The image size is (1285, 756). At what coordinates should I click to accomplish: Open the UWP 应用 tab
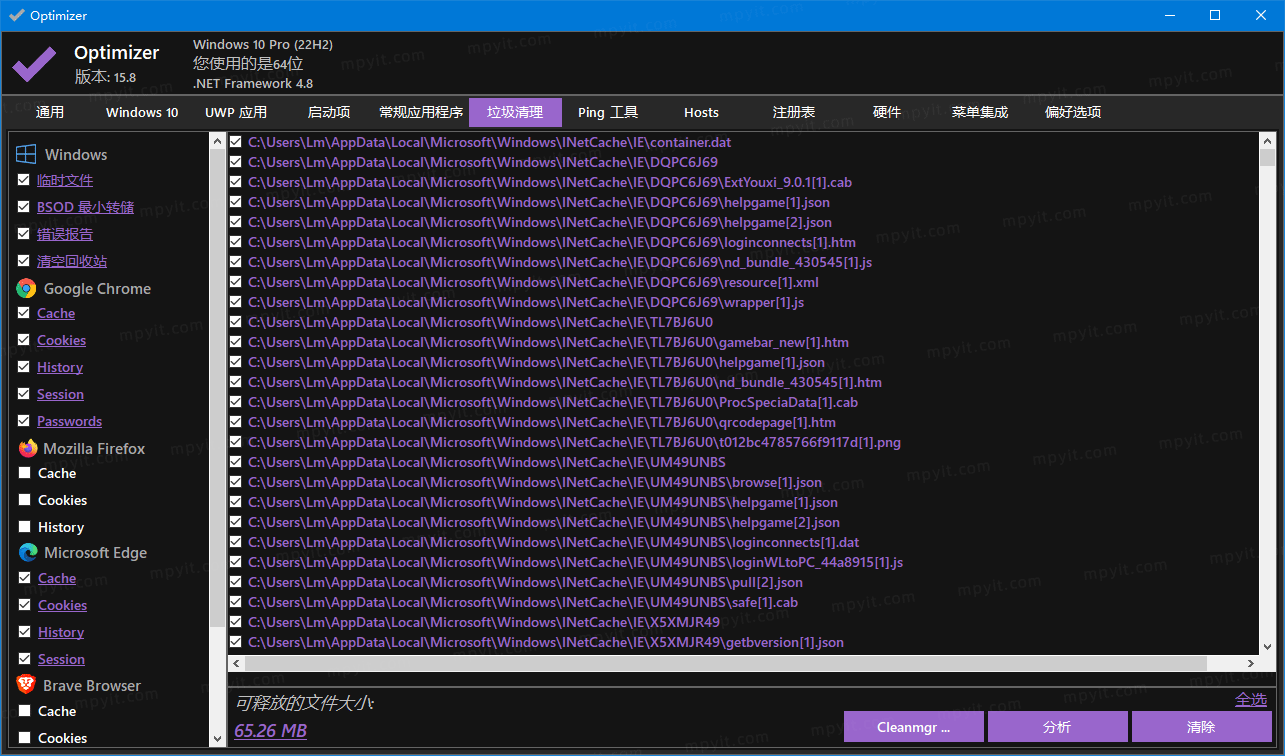pos(236,112)
